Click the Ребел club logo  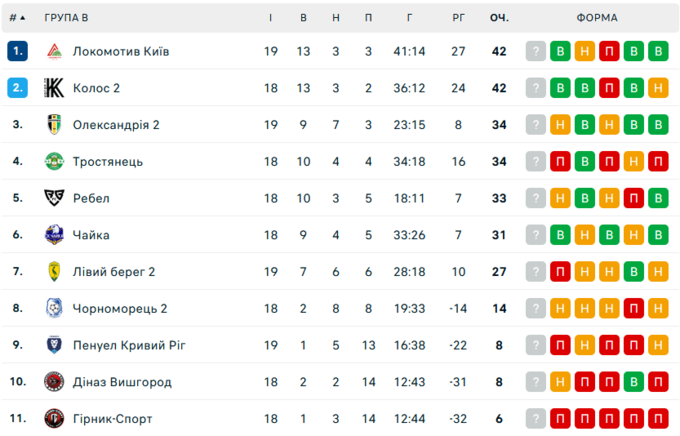(x=54, y=198)
